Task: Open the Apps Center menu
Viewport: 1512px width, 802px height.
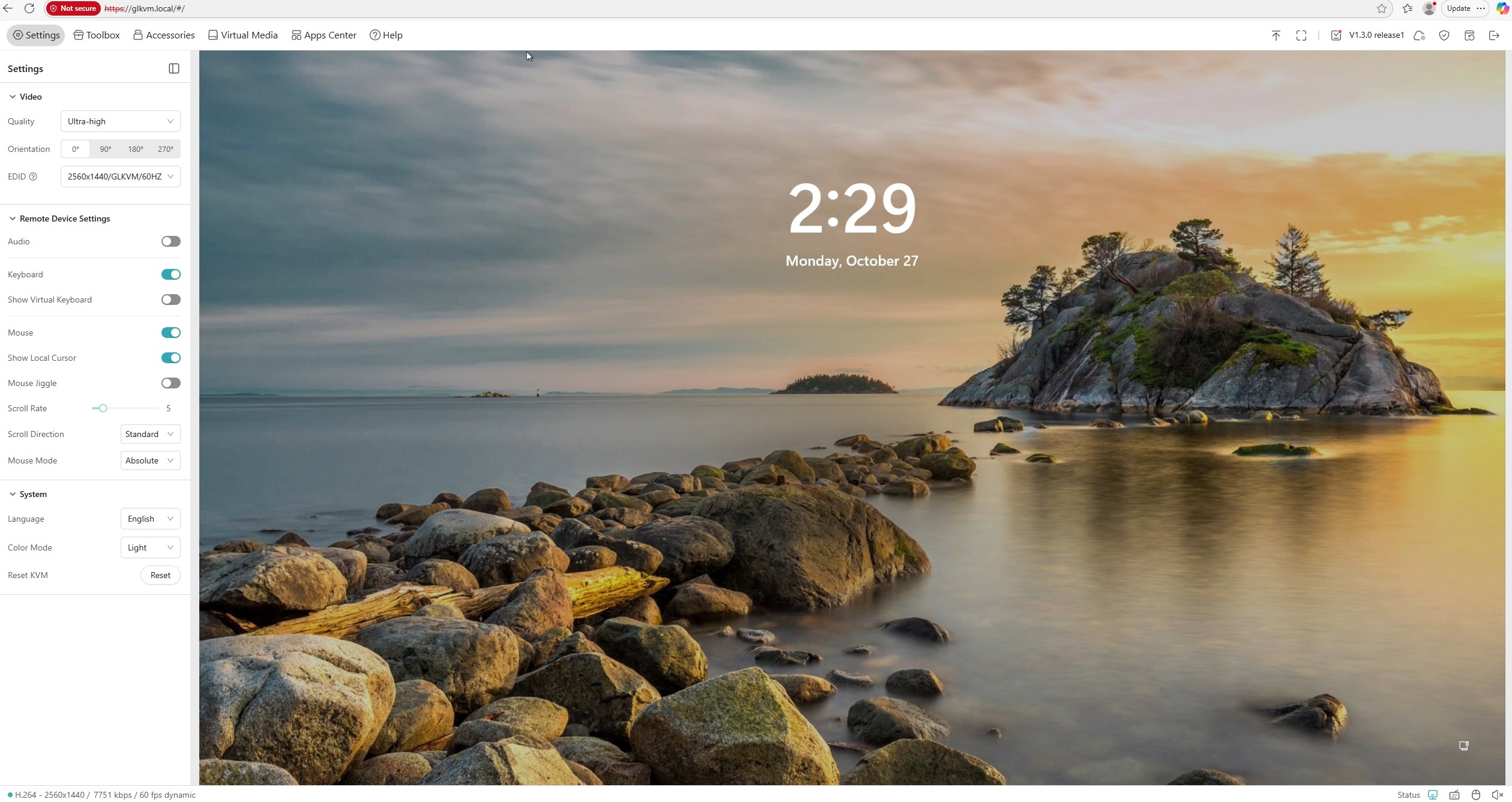Action: click(324, 35)
